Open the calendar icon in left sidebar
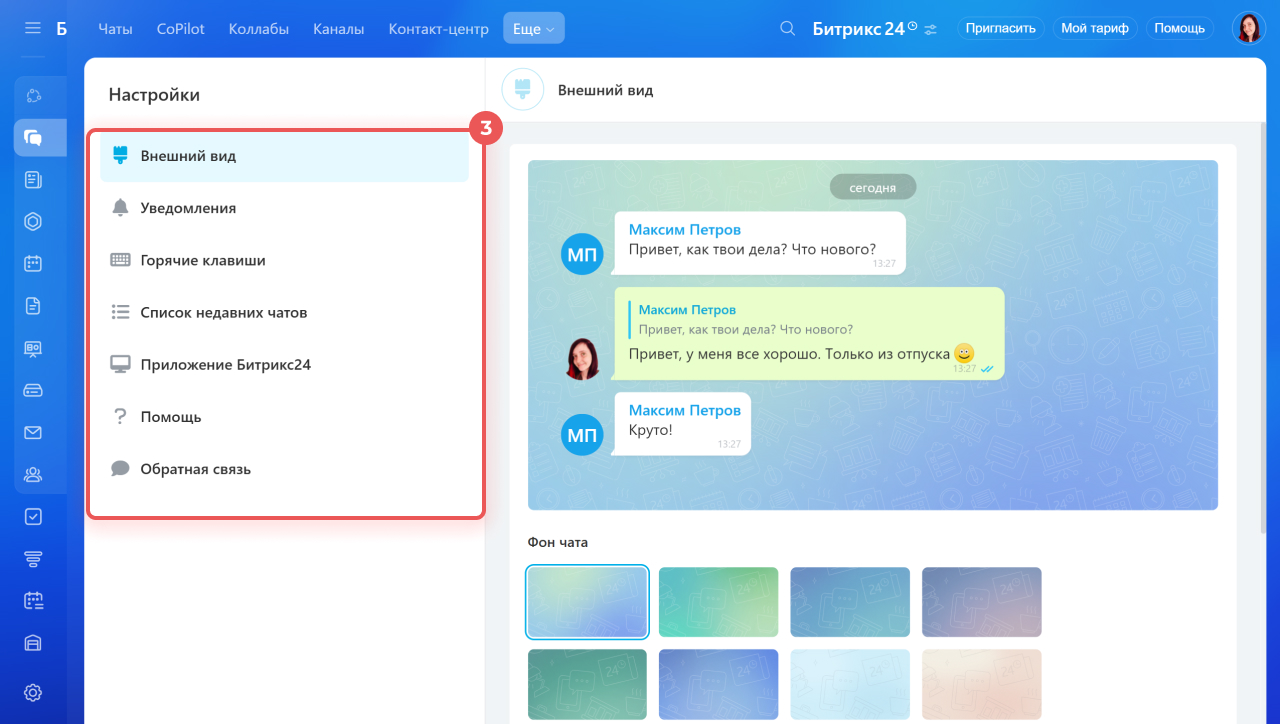Screen dimensions: 1280x724 33,264
